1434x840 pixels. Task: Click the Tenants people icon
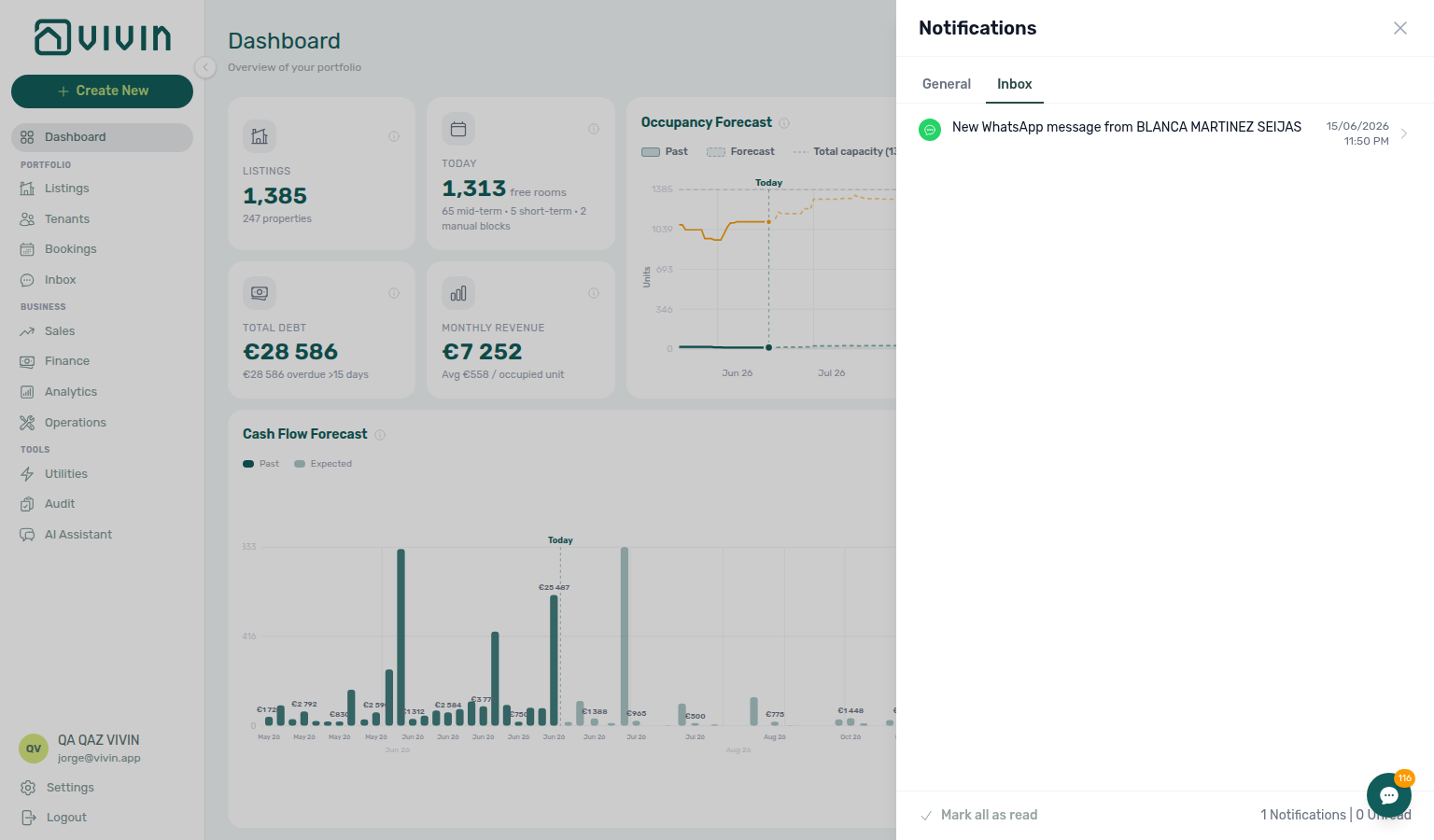click(x=27, y=219)
